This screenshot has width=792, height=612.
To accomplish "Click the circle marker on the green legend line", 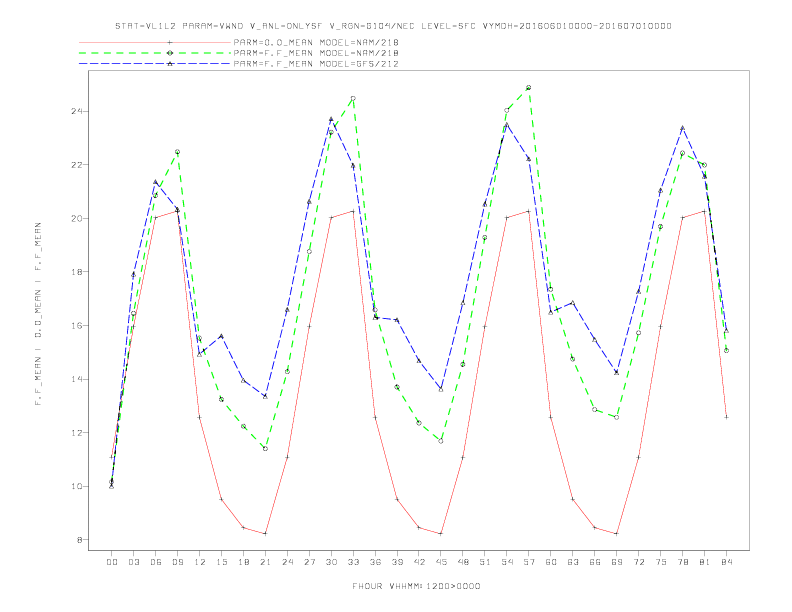I will [170, 53].
